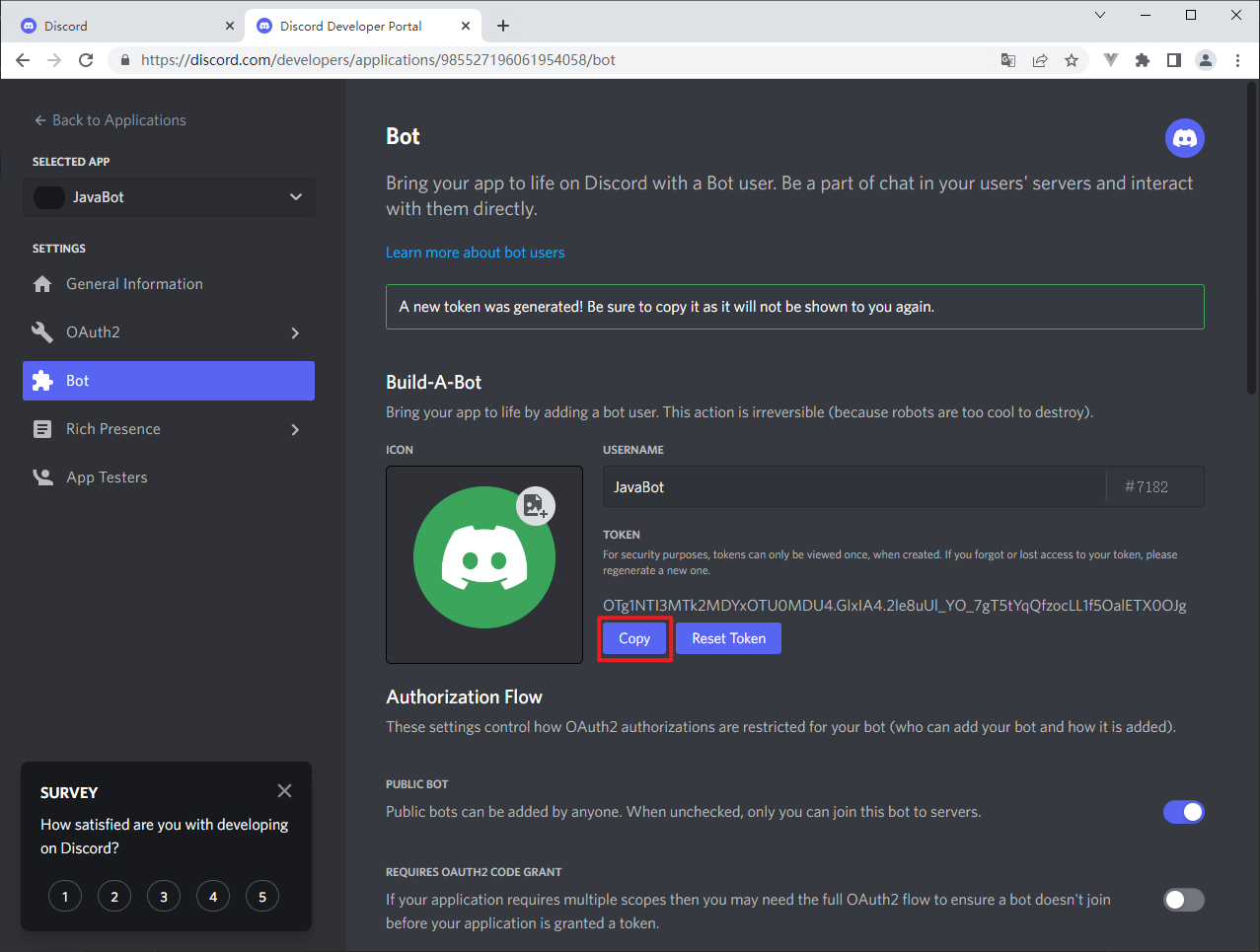The width and height of the screenshot is (1260, 952).
Task: Go Back to Applications
Action: coord(110,120)
